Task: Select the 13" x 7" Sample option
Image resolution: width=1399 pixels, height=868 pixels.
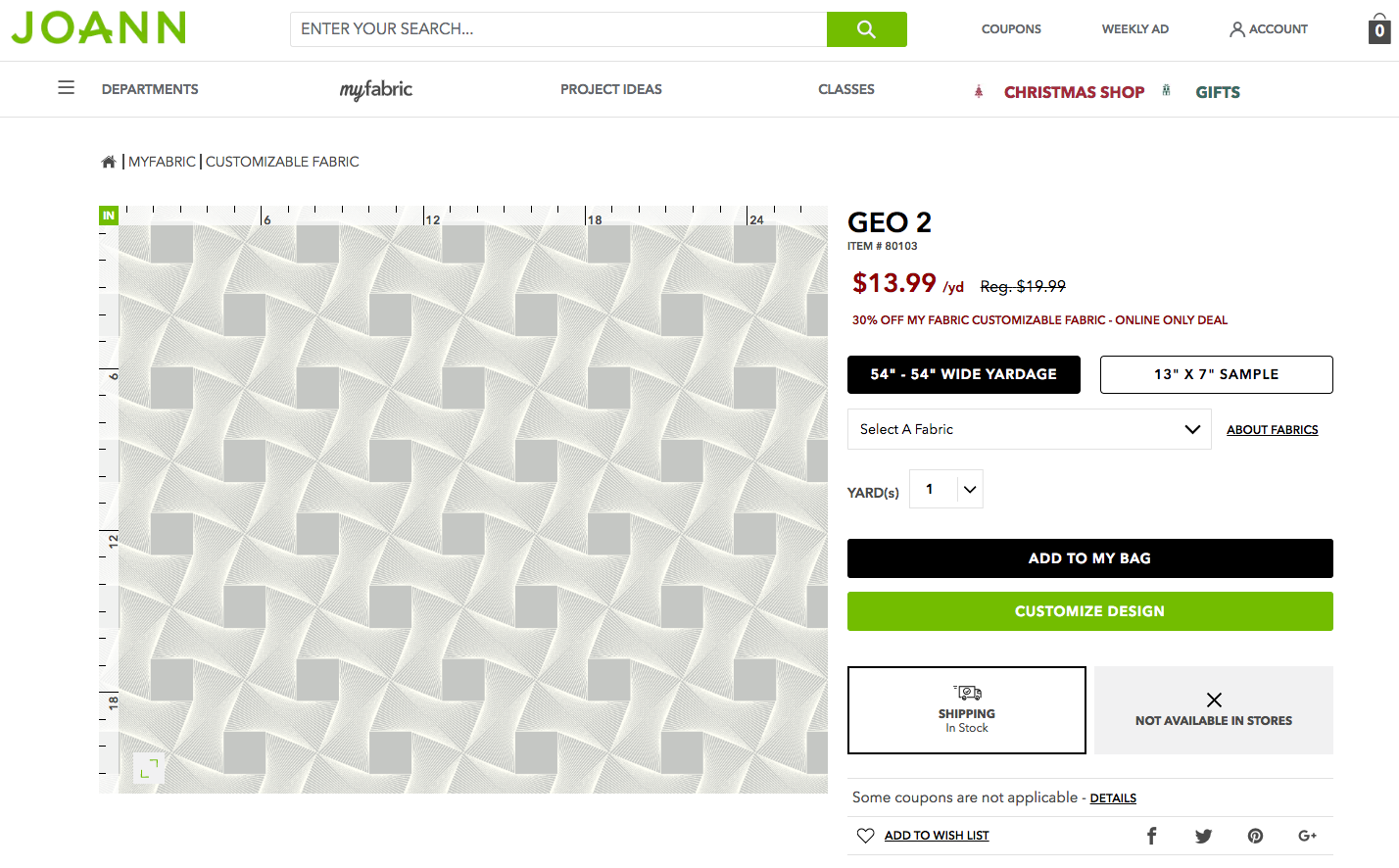Action: click(x=1216, y=374)
